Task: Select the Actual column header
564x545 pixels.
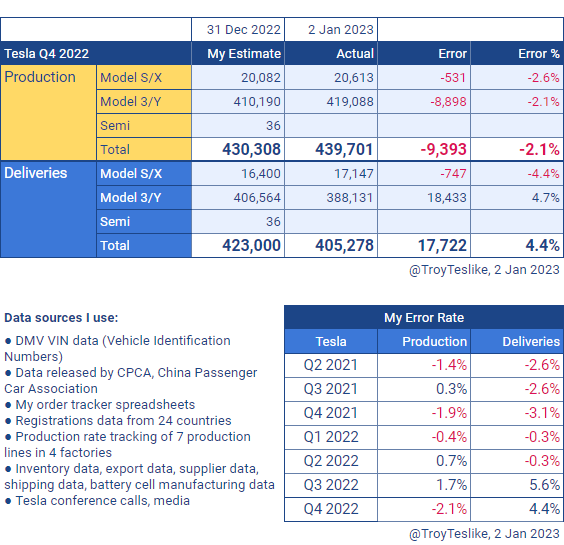Action: [331, 53]
